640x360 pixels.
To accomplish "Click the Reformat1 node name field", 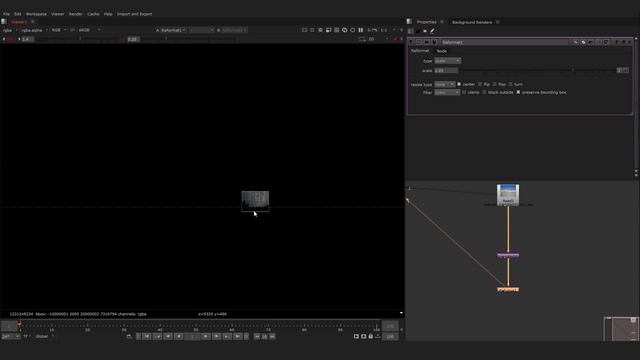I will click(x=504, y=42).
